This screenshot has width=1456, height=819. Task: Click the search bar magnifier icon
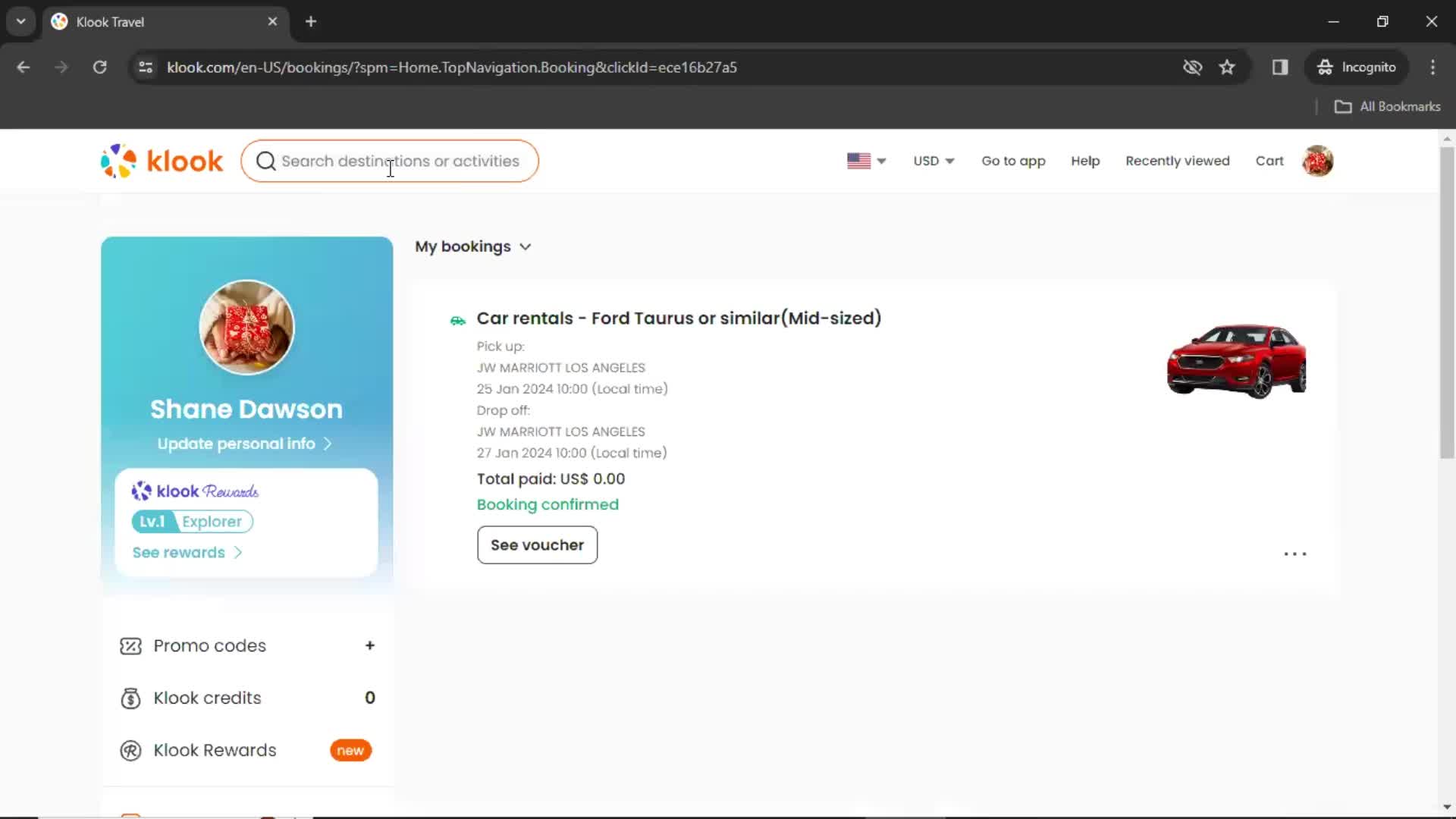(266, 161)
